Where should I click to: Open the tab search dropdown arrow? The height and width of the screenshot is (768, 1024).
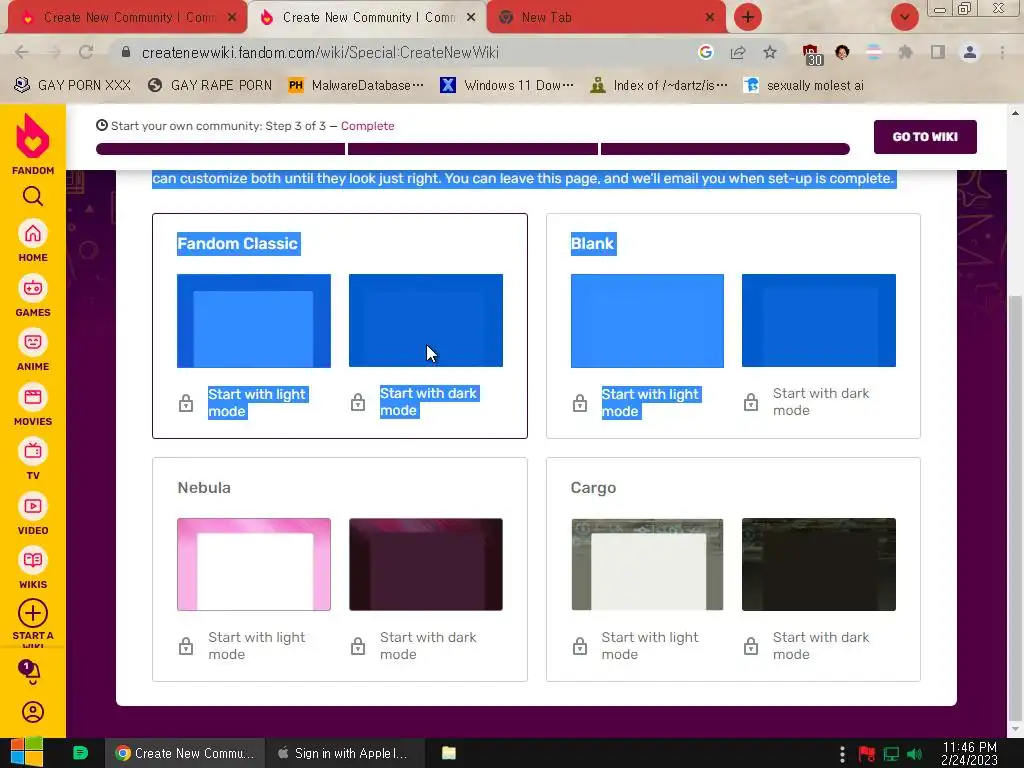(x=904, y=17)
